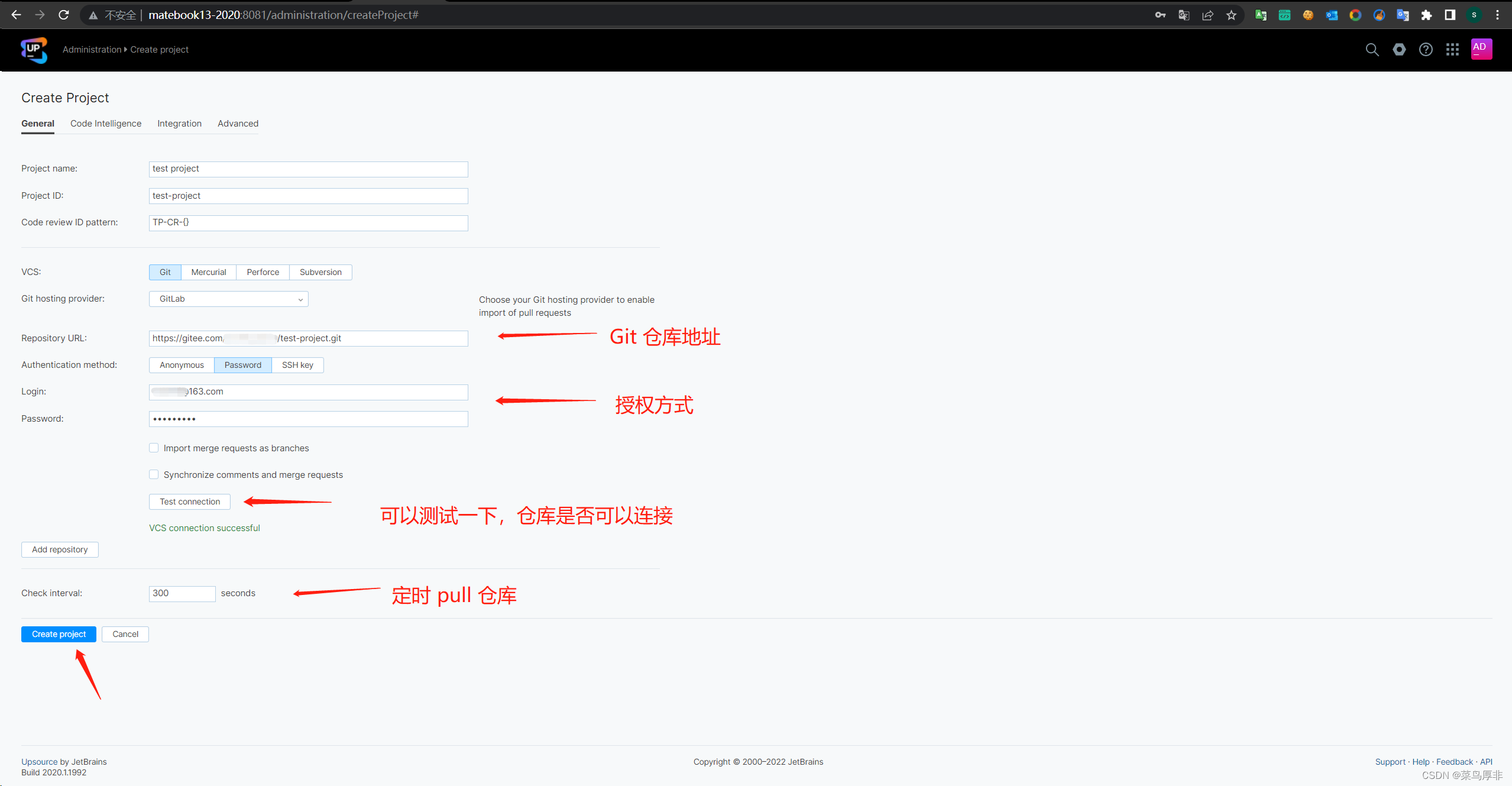
Task: Click the help question mark icon
Action: tap(1426, 50)
